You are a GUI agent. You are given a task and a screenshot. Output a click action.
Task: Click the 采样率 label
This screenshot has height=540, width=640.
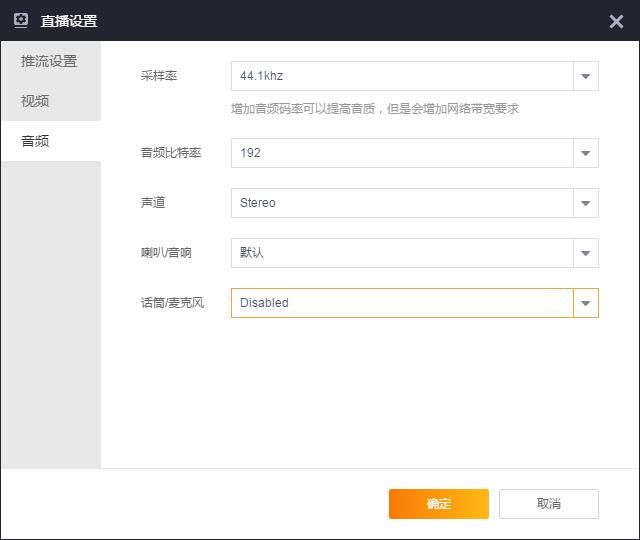click(159, 76)
